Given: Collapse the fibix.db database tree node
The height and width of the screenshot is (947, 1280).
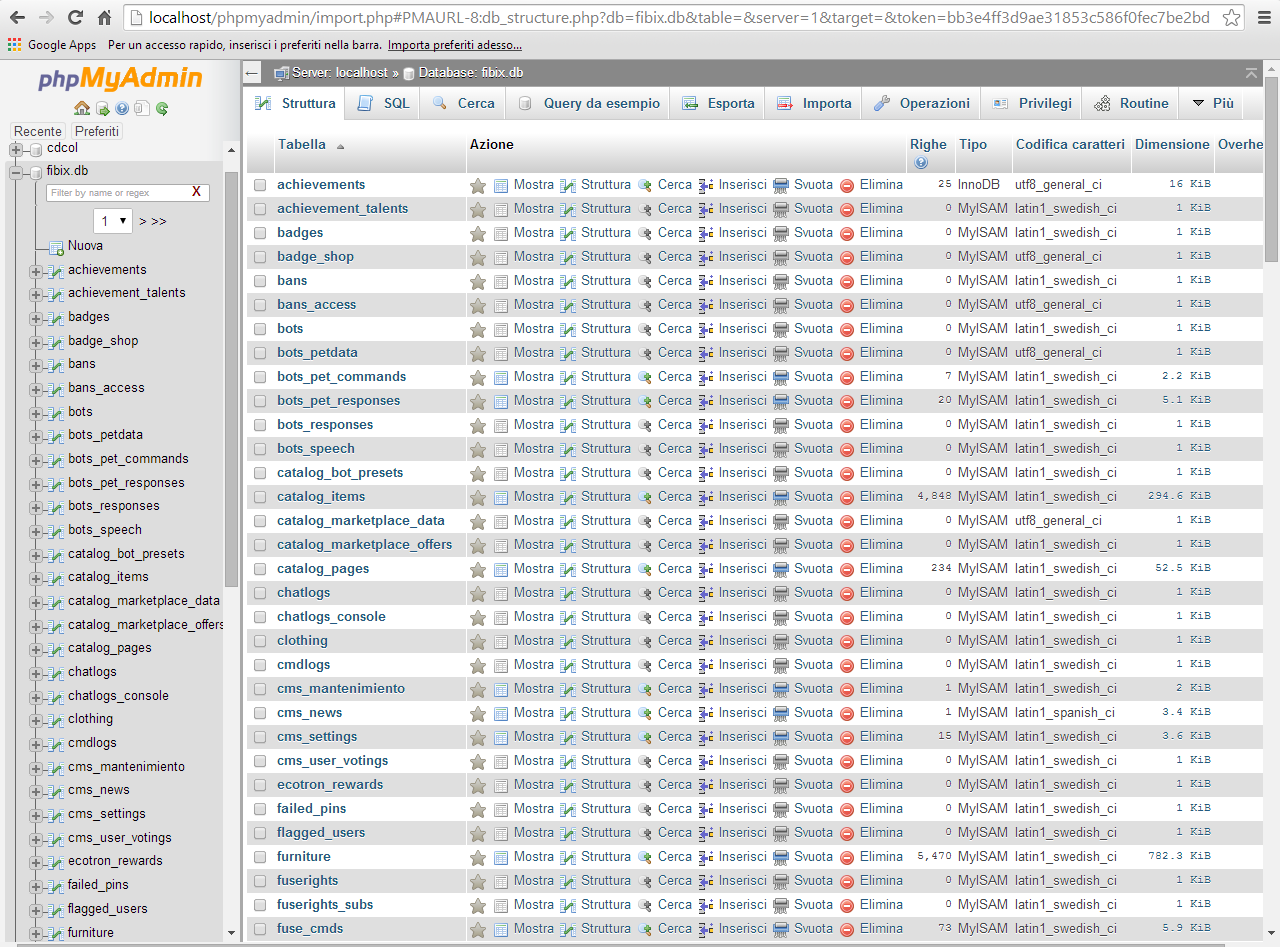Looking at the screenshot, I should tap(16, 172).
